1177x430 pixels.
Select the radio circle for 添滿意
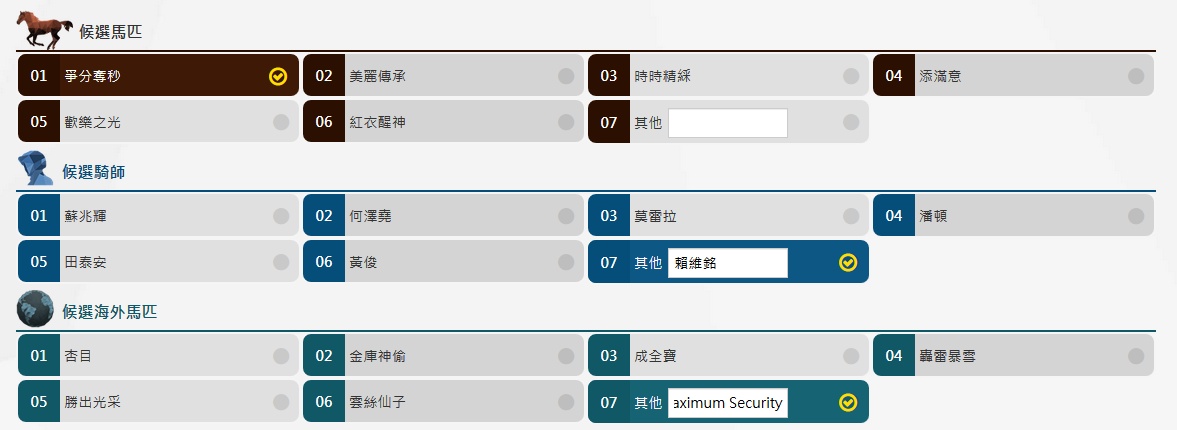click(x=1136, y=76)
